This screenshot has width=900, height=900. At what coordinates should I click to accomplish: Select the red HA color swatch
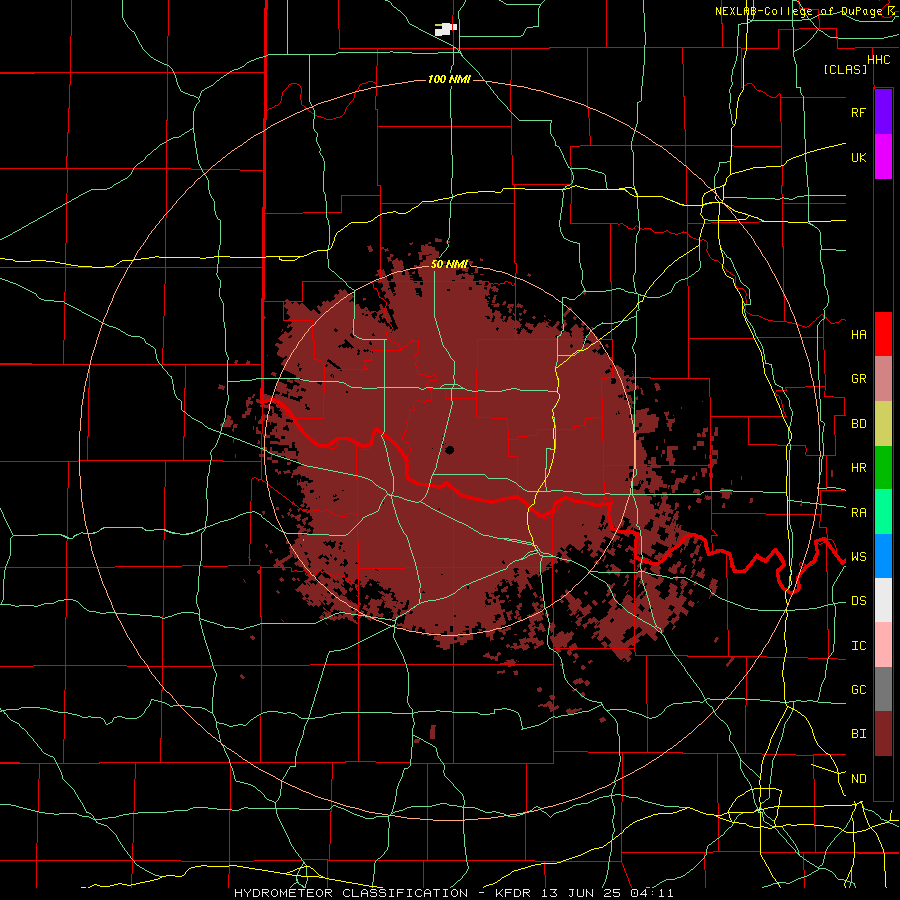click(883, 334)
